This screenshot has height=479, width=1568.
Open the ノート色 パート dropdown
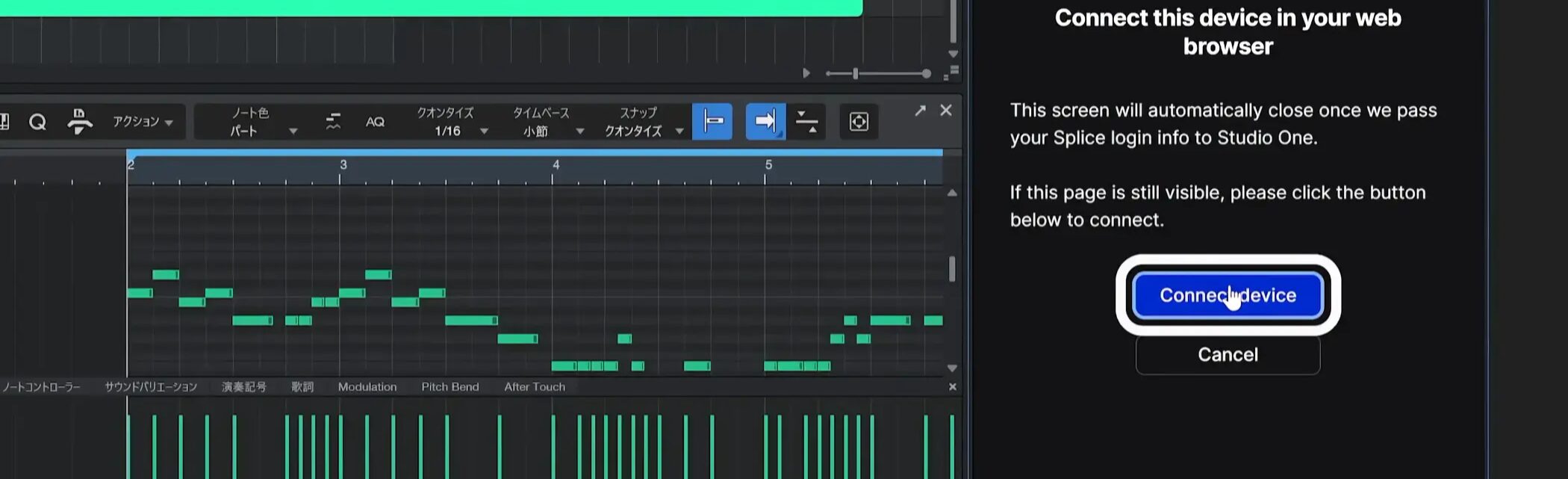[263, 123]
